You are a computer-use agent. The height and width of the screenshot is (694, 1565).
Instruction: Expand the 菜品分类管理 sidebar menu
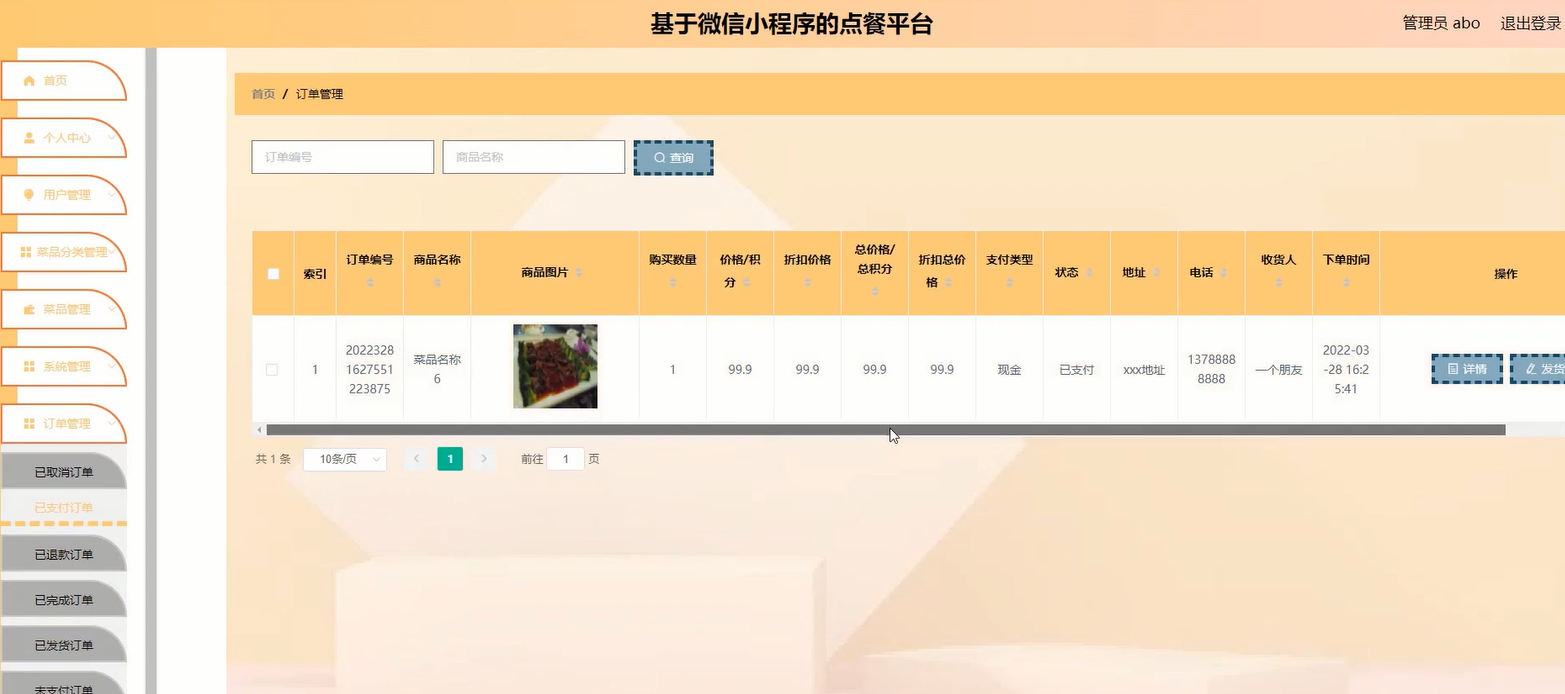point(63,252)
